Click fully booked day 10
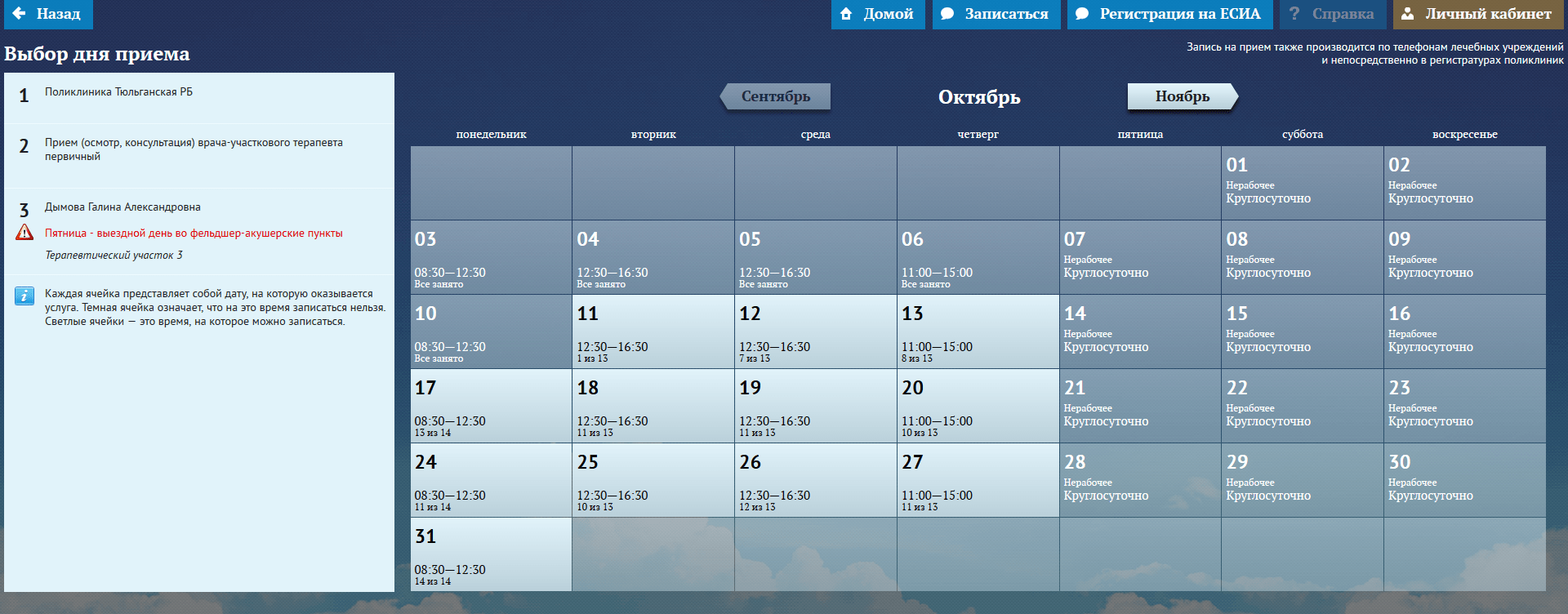 (491, 331)
